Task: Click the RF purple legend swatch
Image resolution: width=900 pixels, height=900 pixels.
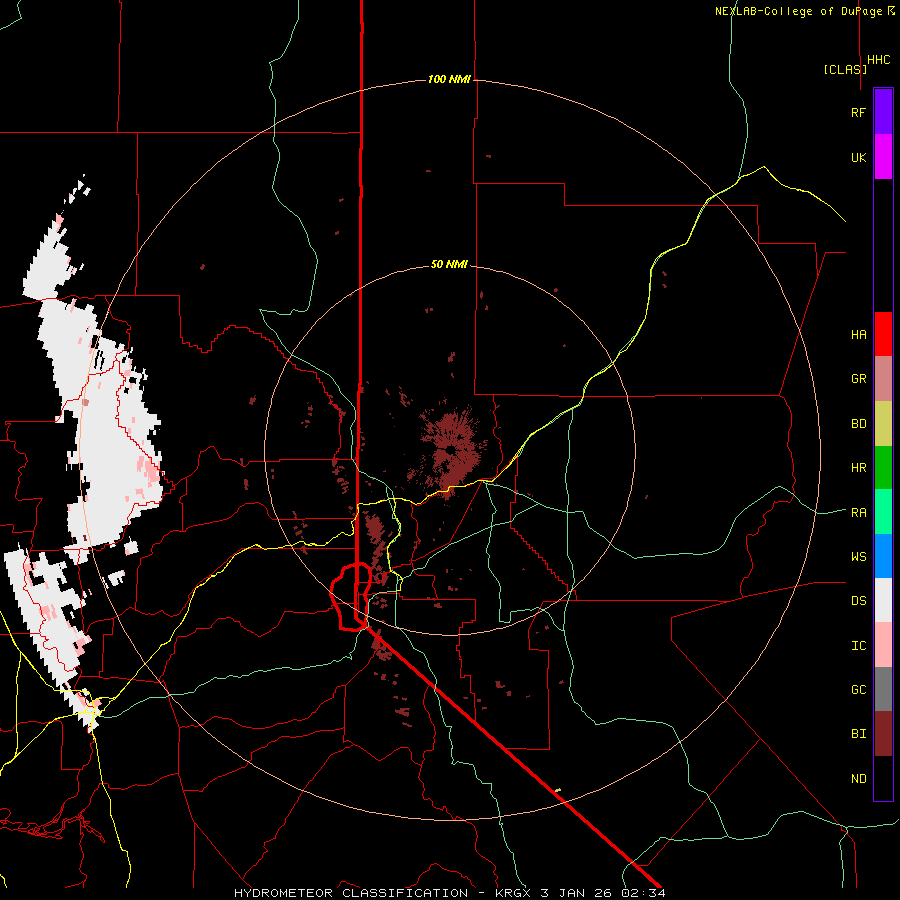Action: (883, 112)
